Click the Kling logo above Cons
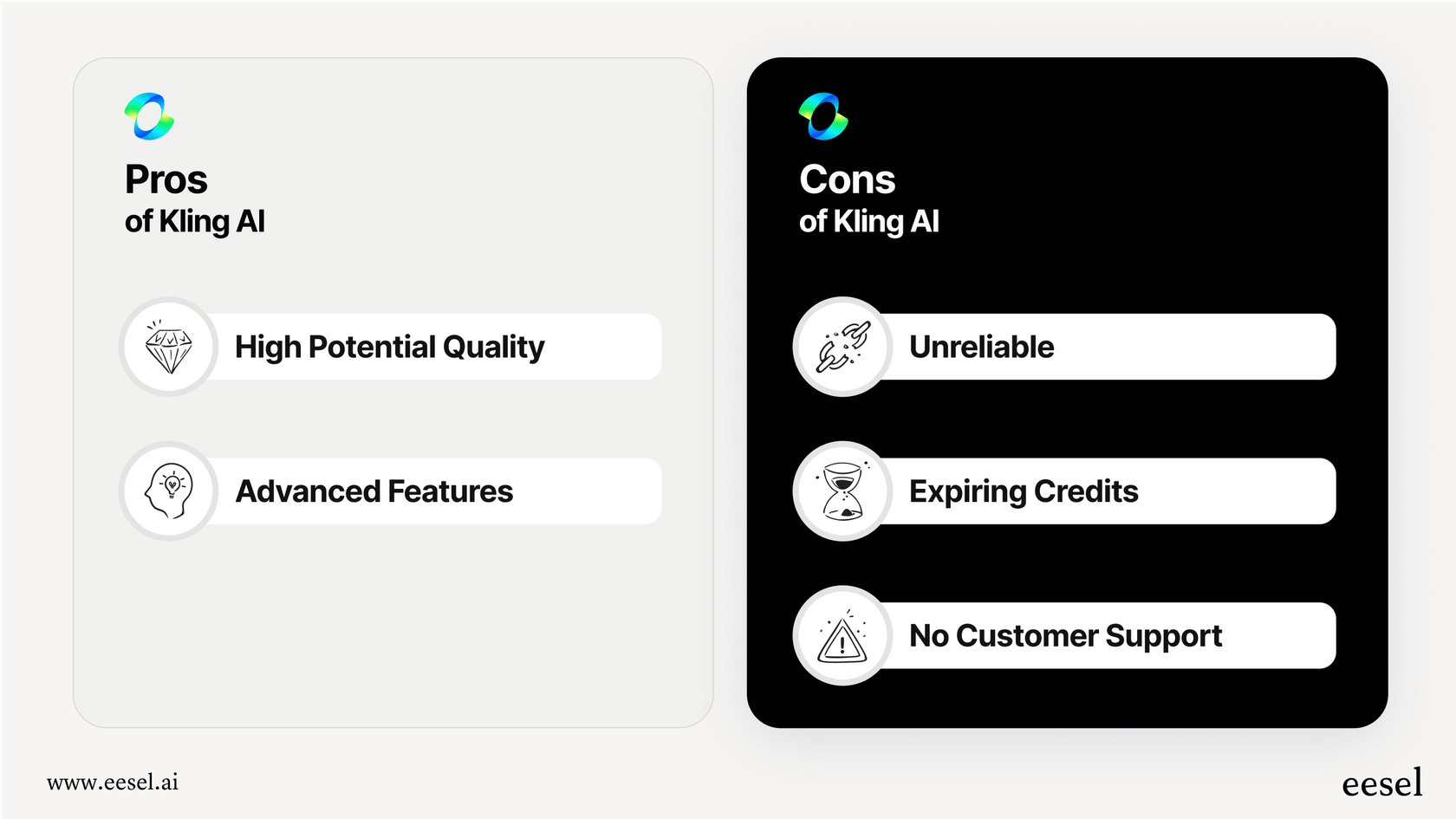The height and width of the screenshot is (819, 1456). (x=823, y=116)
